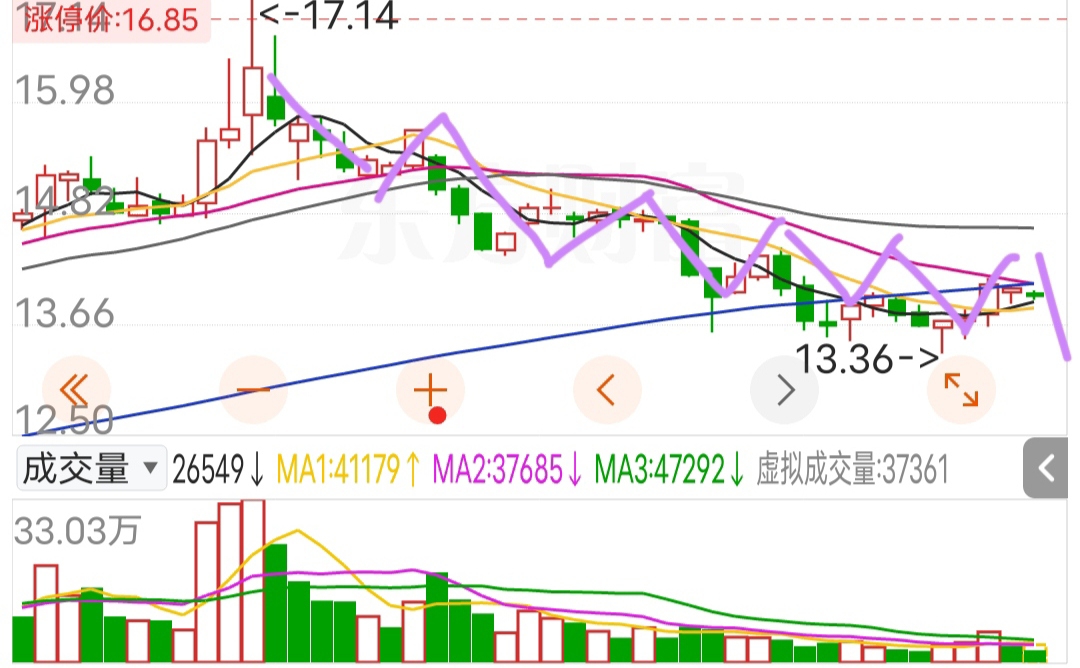Click the 17.14 high price annotation
This screenshot has width=1080, height=668.
coord(329,15)
